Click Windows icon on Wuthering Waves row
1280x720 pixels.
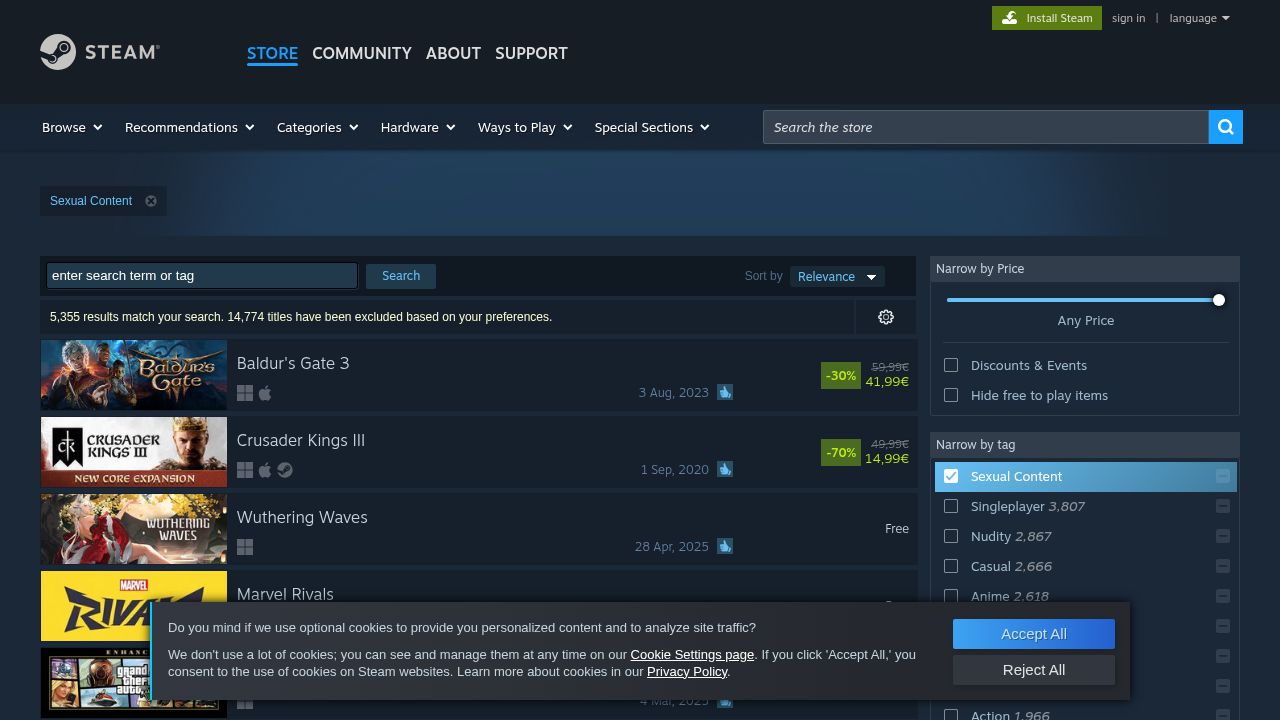tap(245, 547)
